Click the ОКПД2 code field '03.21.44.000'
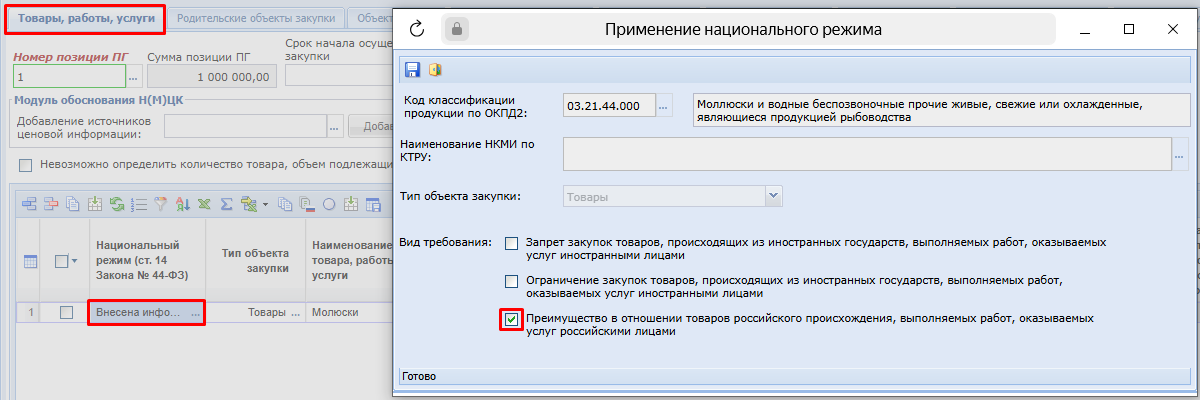1200x400 pixels. tap(609, 104)
